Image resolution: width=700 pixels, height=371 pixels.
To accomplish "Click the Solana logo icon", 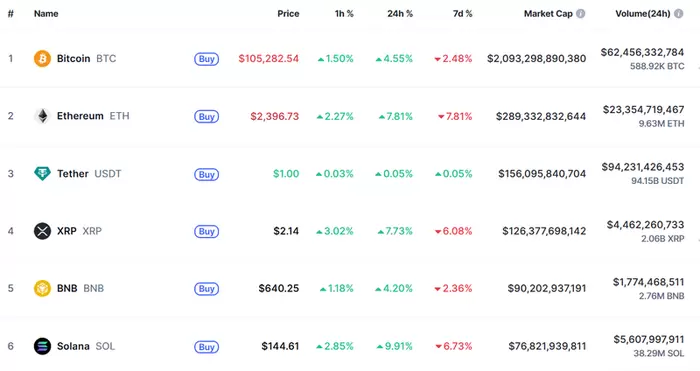I will (x=42, y=346).
